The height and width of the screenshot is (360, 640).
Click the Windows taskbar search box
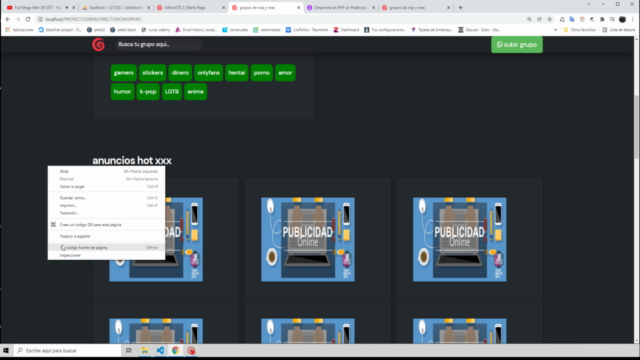point(67,351)
